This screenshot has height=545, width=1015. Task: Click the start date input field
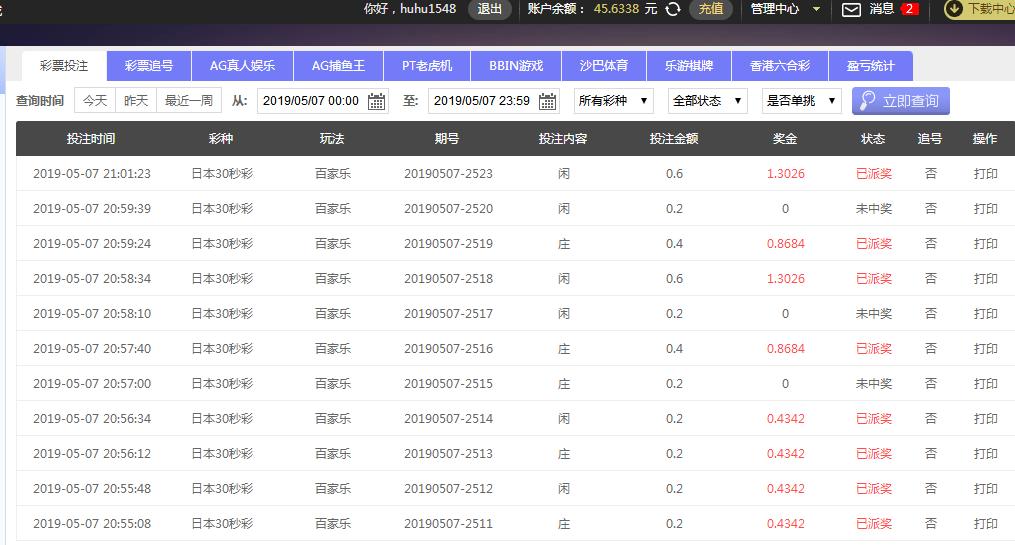click(311, 101)
